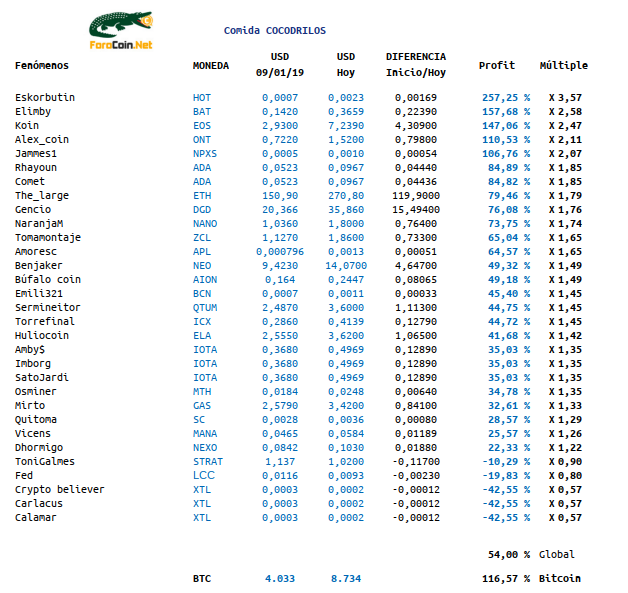
Task: Click the 'EOS' coin cell
Action: click(202, 126)
